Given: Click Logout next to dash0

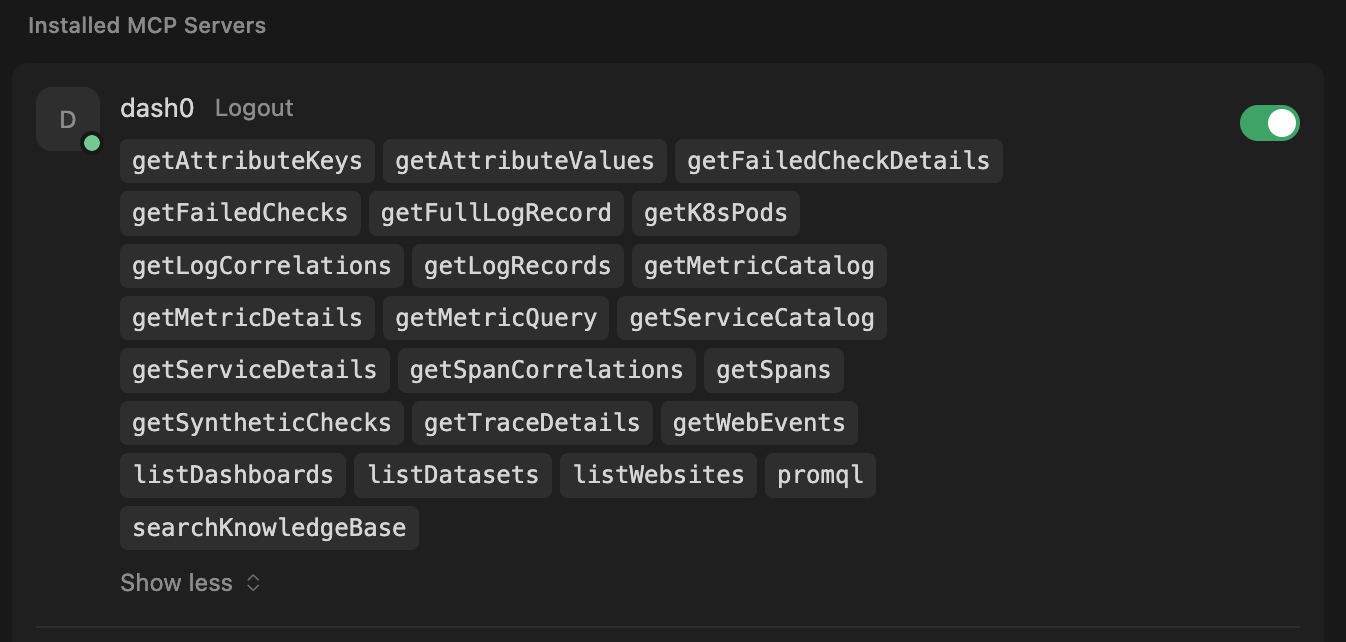Looking at the screenshot, I should (254, 108).
